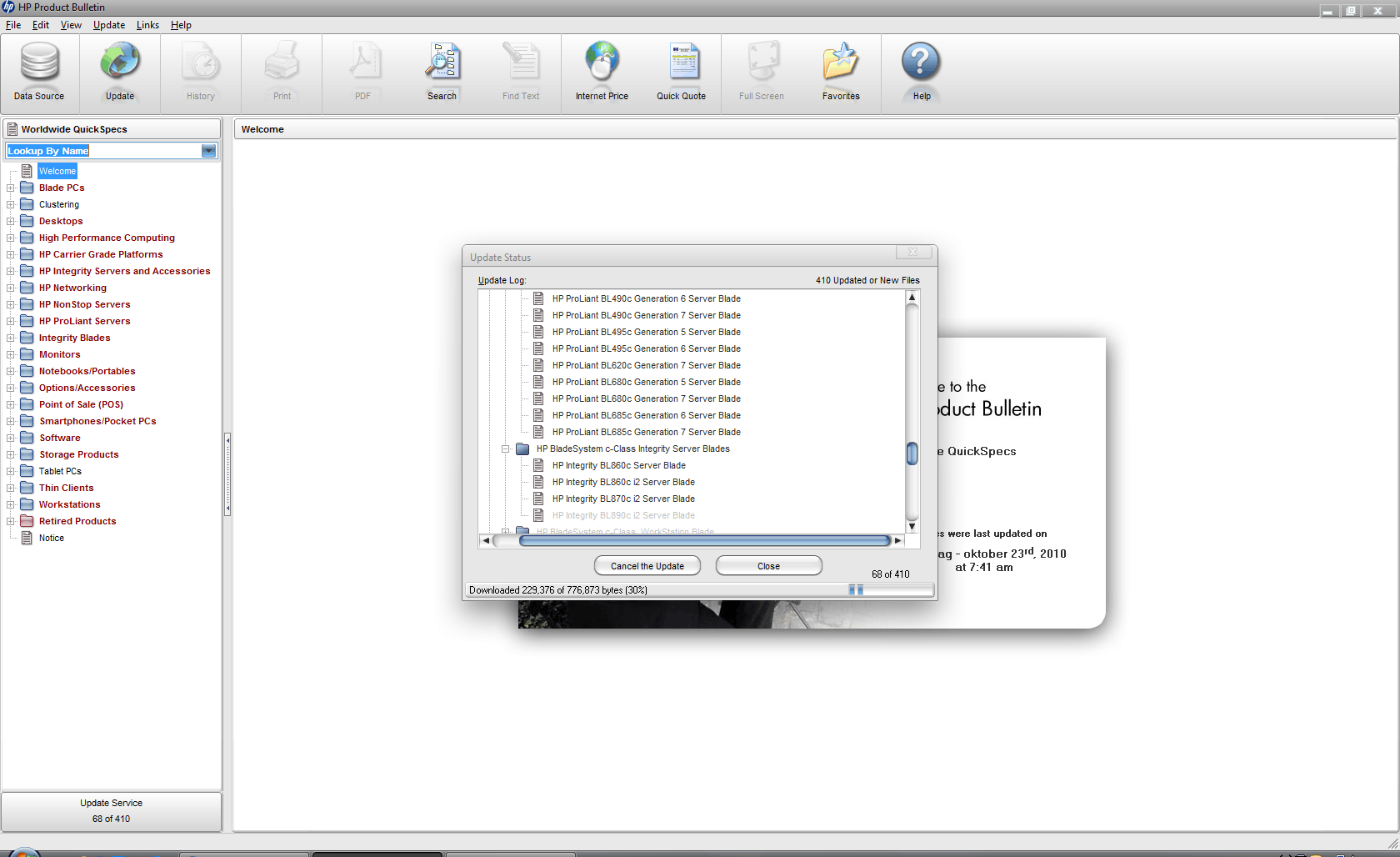1400x857 pixels.
Task: Click the Workstations folder icon
Action: coord(27,504)
